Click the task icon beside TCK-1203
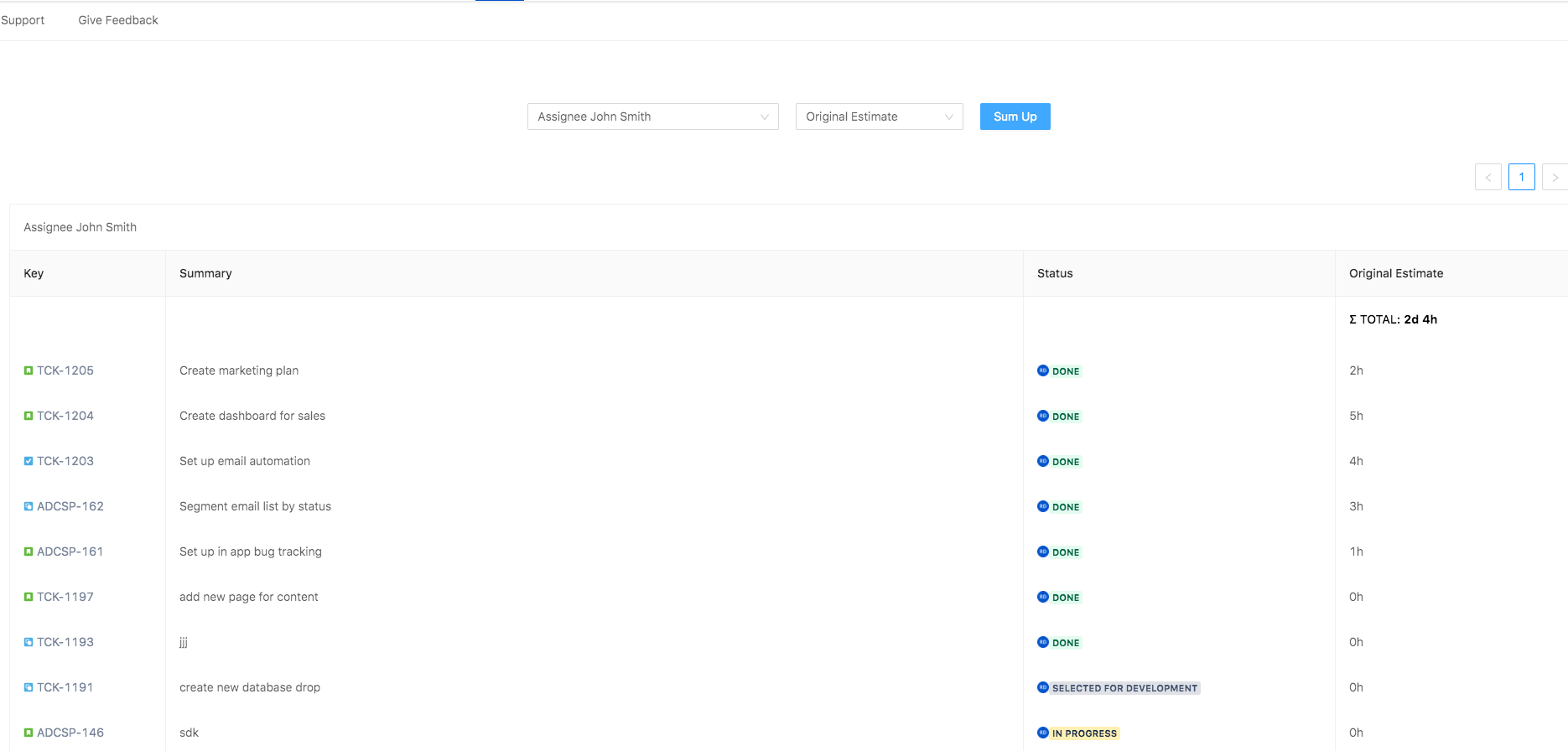 pos(29,461)
